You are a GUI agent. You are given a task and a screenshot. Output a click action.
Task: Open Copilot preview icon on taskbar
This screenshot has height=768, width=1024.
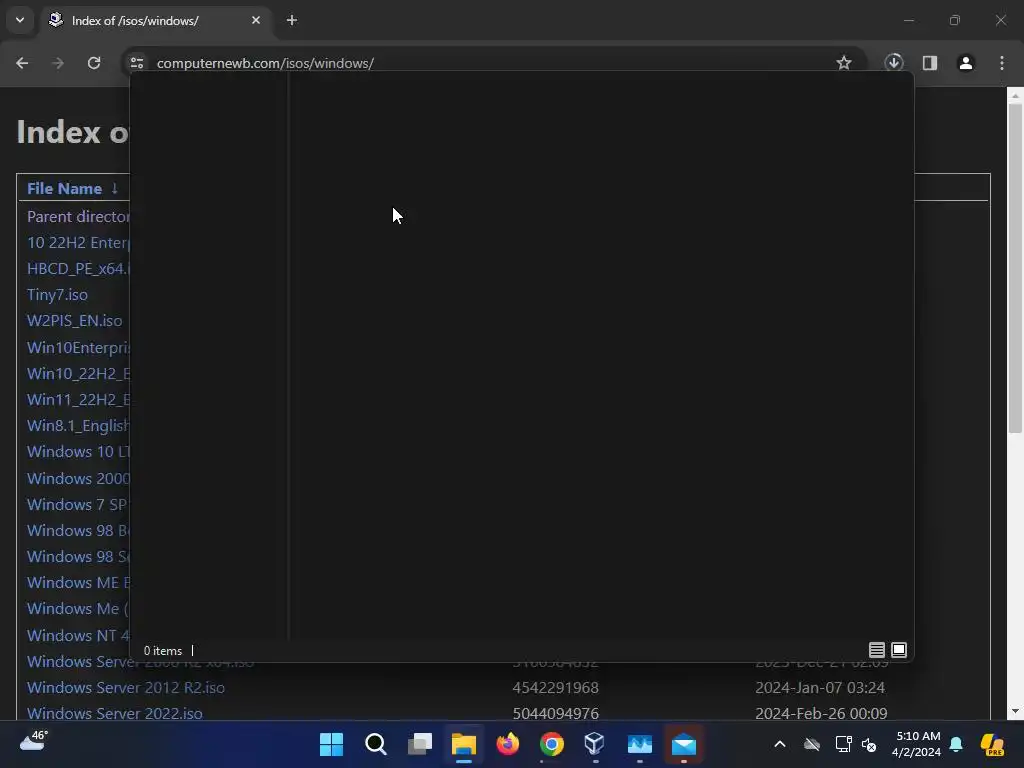[992, 744]
